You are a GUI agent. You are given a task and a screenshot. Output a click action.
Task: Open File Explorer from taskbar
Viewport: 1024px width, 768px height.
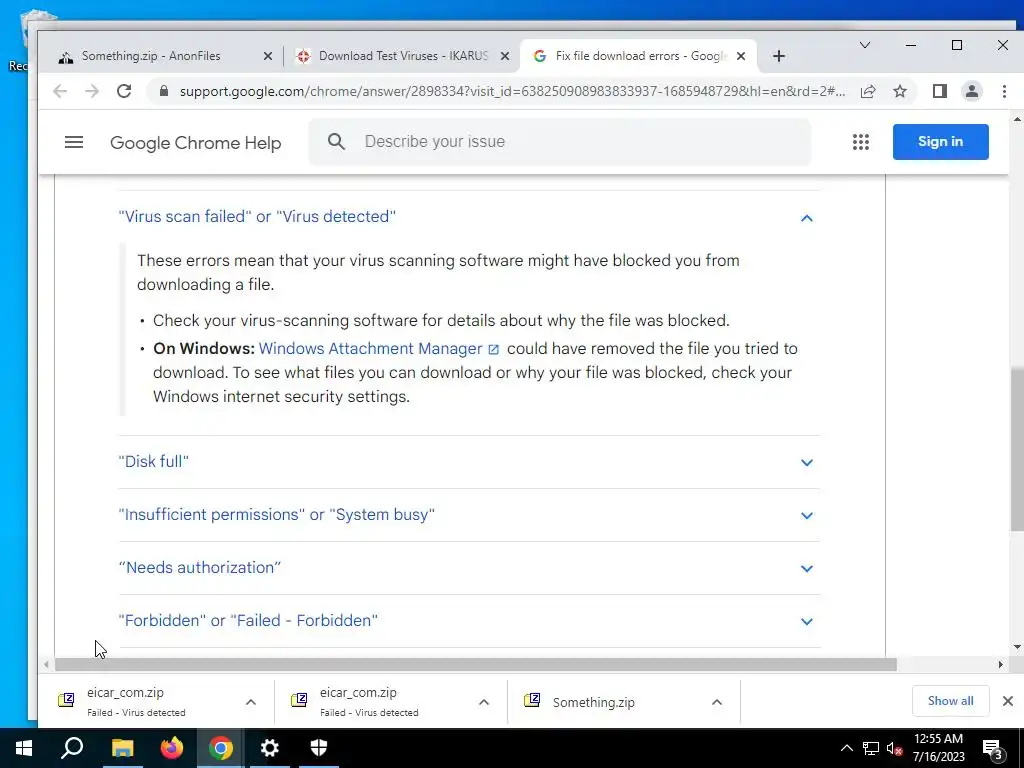click(x=122, y=748)
